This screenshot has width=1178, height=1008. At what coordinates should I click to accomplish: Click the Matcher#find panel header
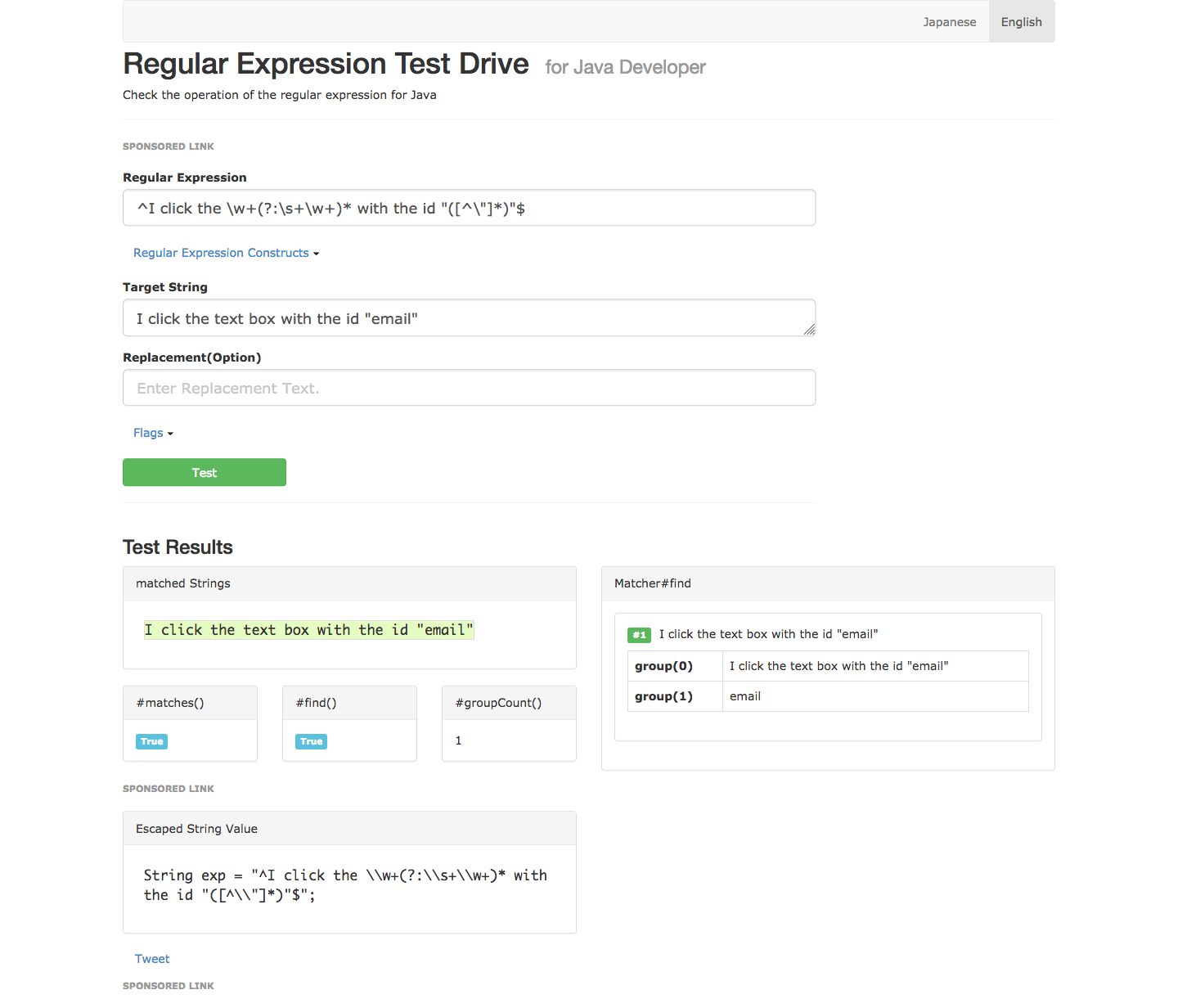[827, 583]
